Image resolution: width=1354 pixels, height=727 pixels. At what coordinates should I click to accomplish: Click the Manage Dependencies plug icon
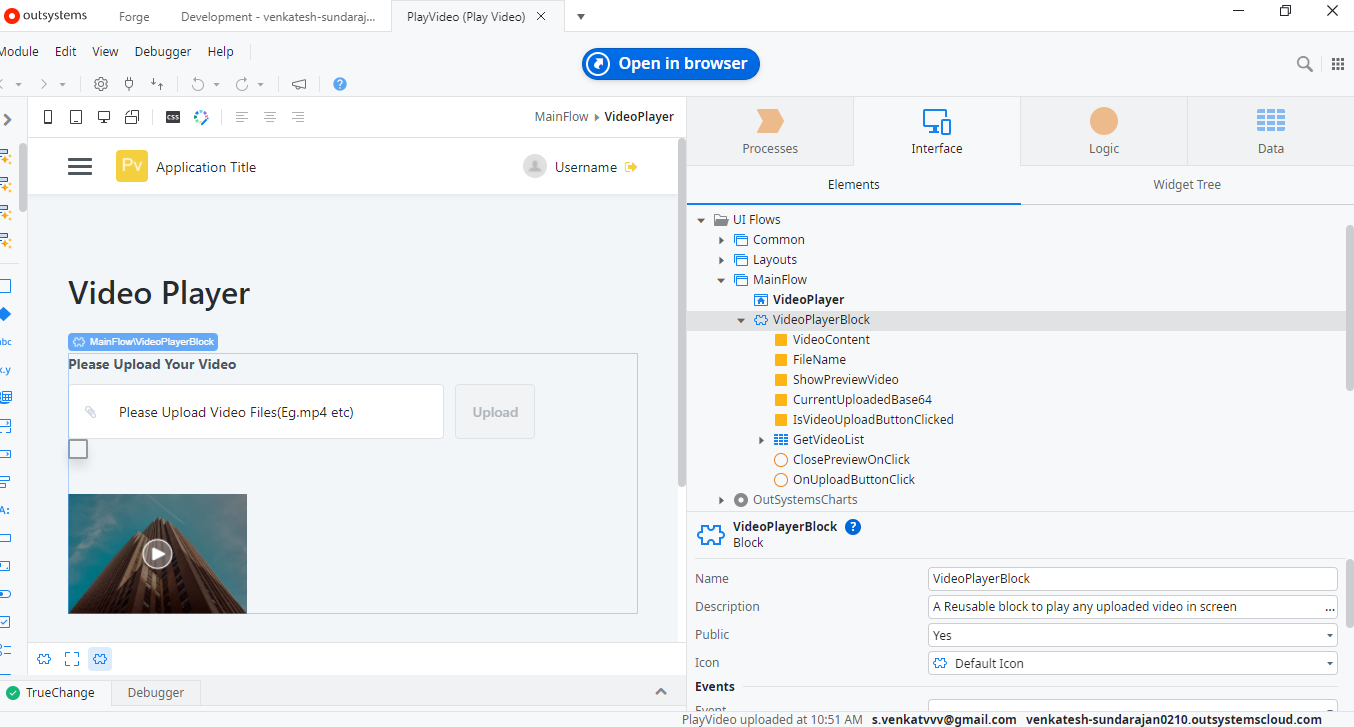point(129,84)
